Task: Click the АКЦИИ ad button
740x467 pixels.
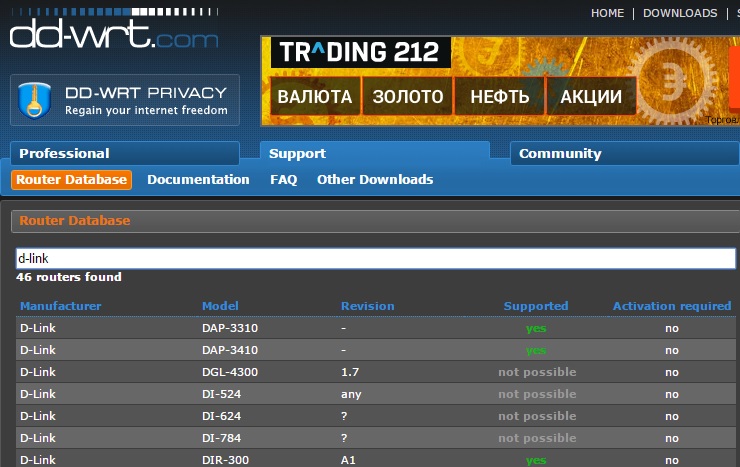Action: pyautogui.click(x=591, y=97)
